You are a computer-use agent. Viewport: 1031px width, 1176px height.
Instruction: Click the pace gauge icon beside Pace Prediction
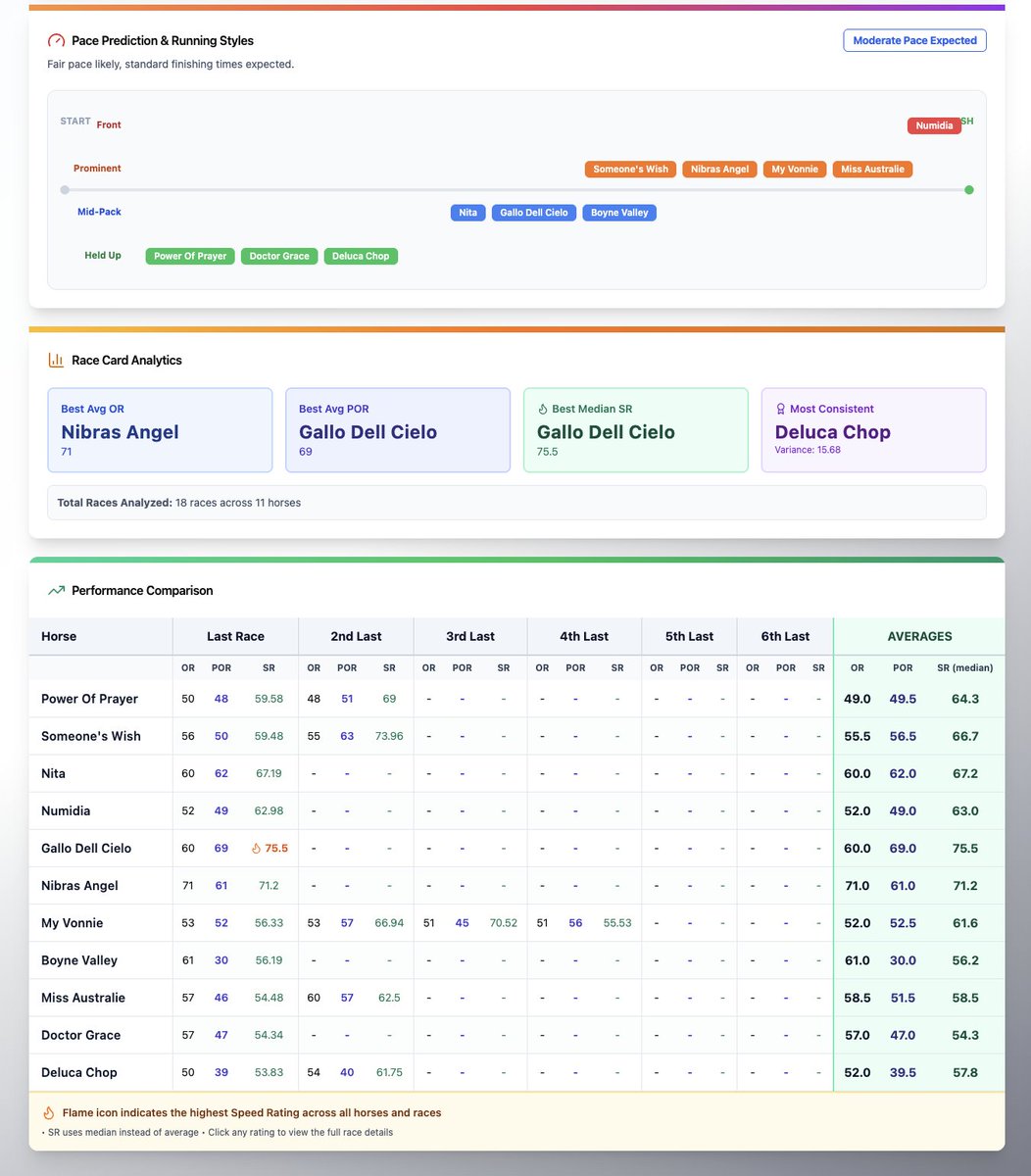click(x=56, y=41)
